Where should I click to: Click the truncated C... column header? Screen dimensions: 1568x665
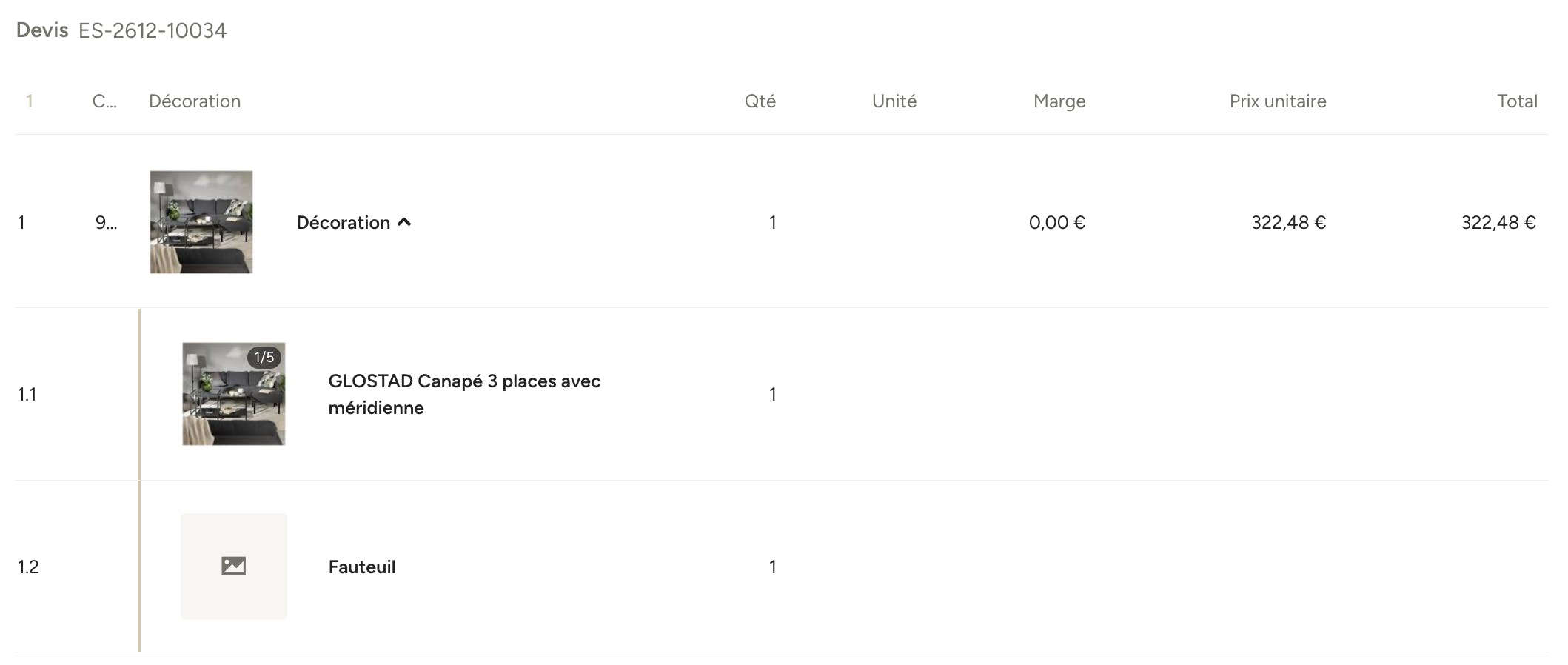point(104,101)
